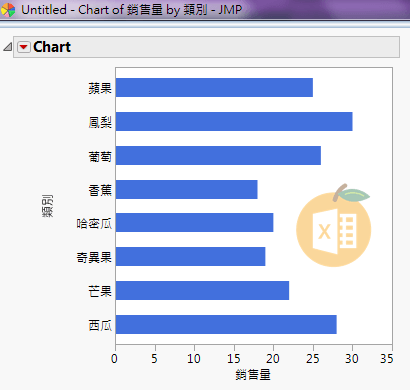Select the 哈密瓜 bar
410x390 pixels.
[195, 223]
